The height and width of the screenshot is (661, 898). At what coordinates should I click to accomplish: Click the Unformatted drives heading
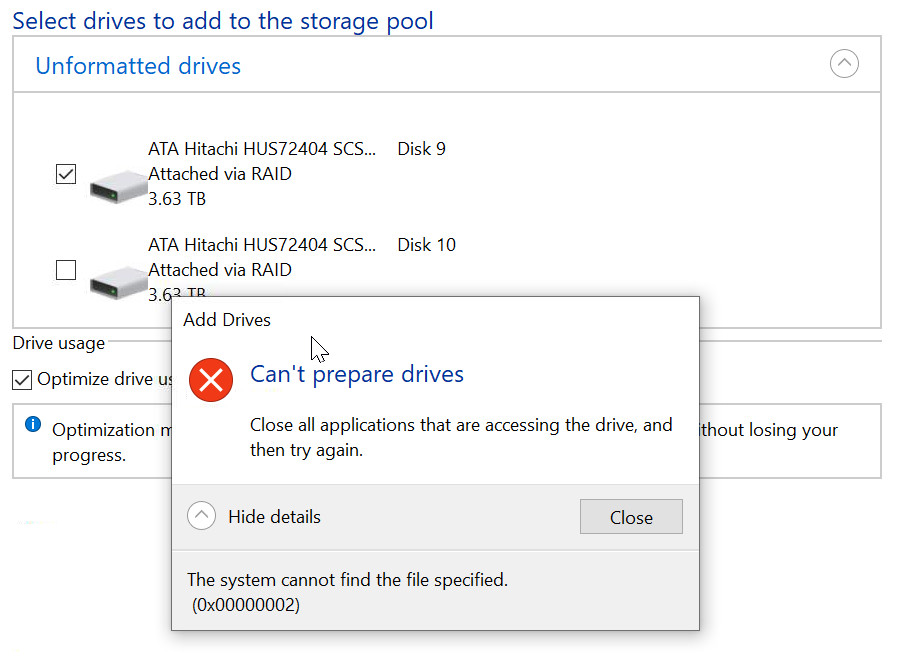(138, 66)
